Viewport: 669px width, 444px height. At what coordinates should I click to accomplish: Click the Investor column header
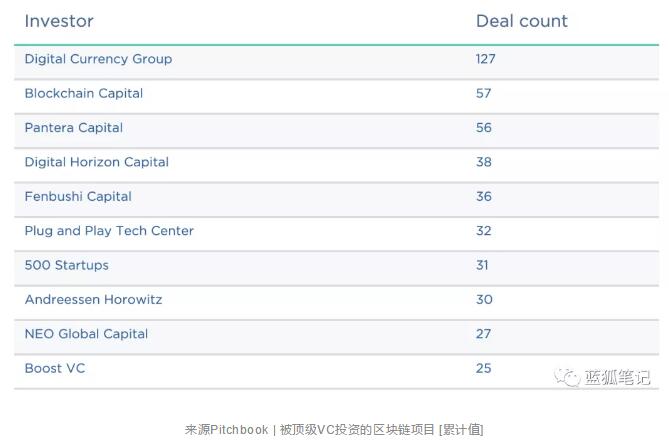click(x=59, y=21)
